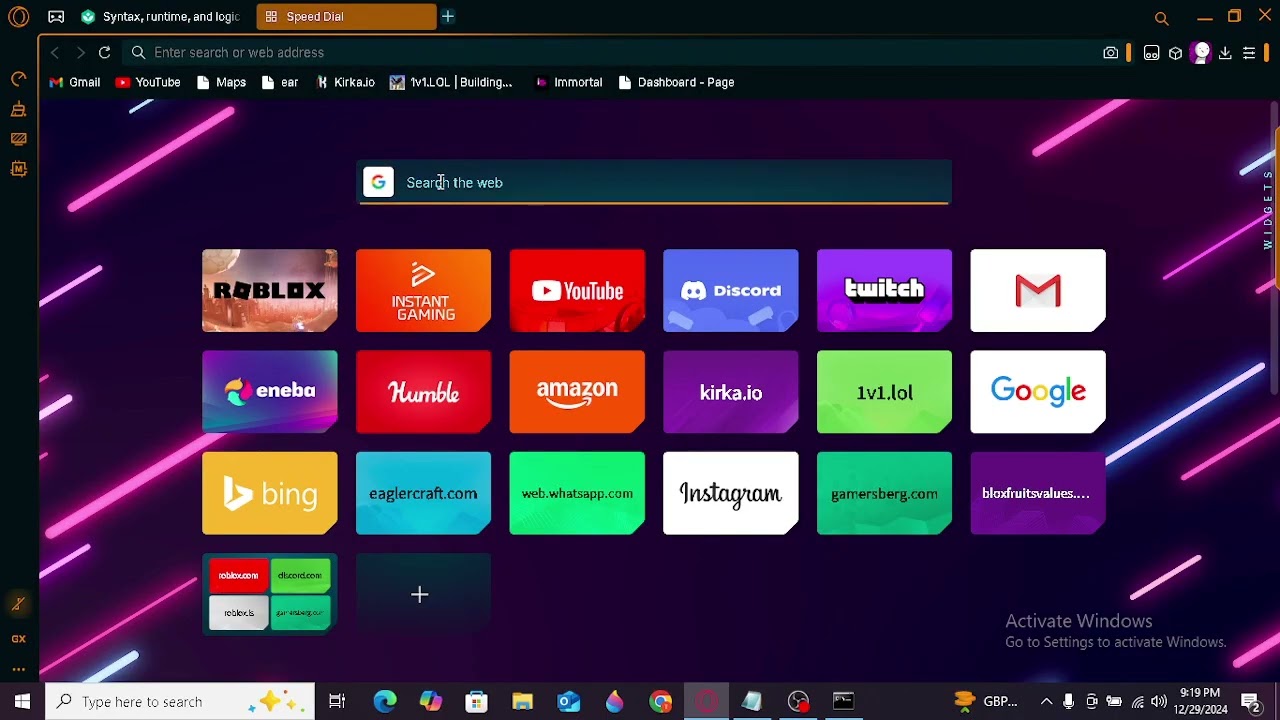The image size is (1280, 720).
Task: Add a new speed dial site
Action: (x=423, y=594)
